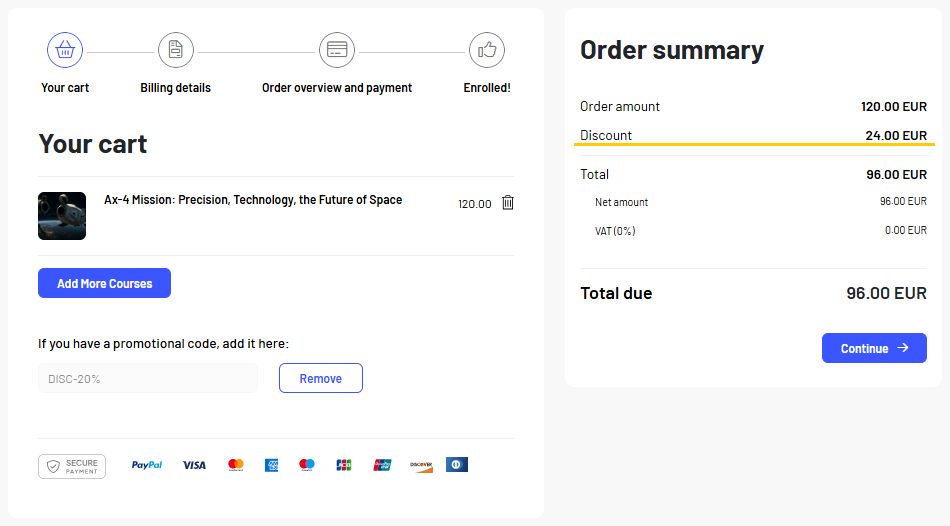Viewport: 950px width, 526px height.
Task: Continue to billing details
Action: point(874,348)
